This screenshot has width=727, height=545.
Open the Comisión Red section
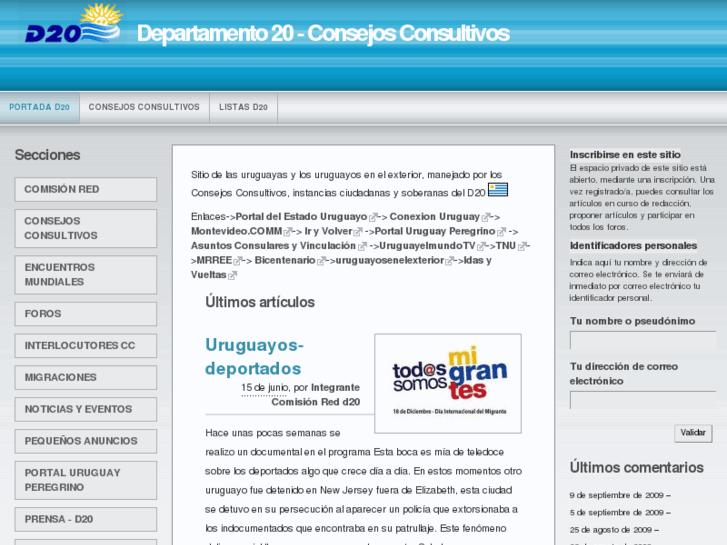coord(86,189)
